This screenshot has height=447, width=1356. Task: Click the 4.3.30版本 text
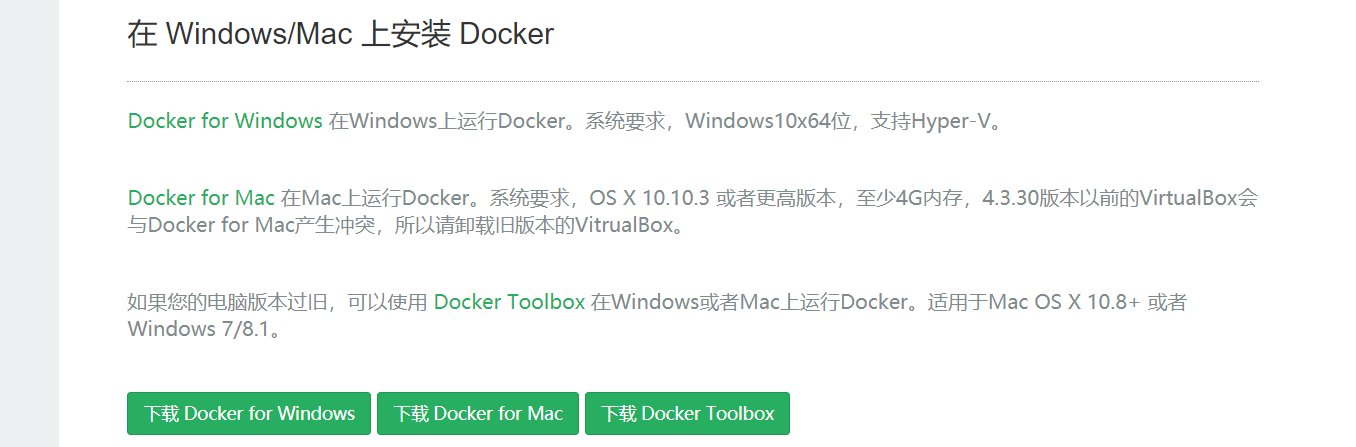point(1030,197)
